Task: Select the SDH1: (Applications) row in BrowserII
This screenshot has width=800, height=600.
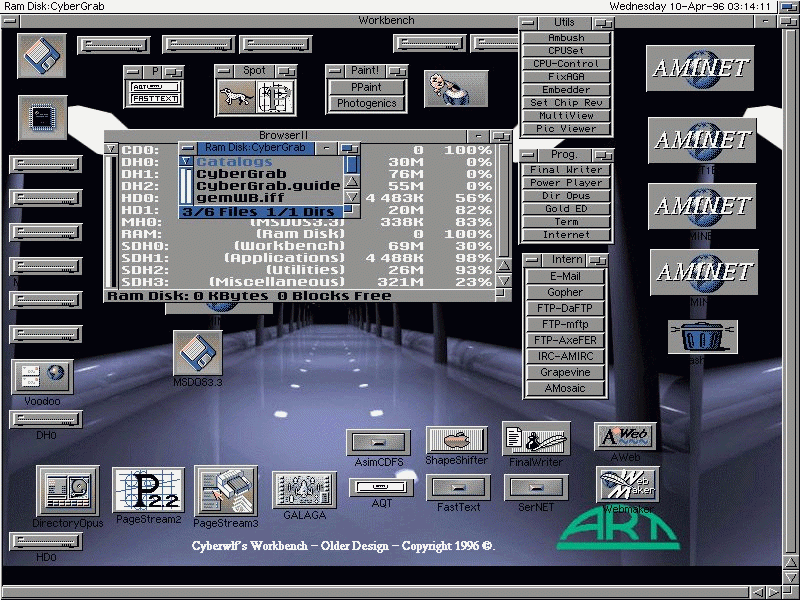Action: (x=306, y=258)
